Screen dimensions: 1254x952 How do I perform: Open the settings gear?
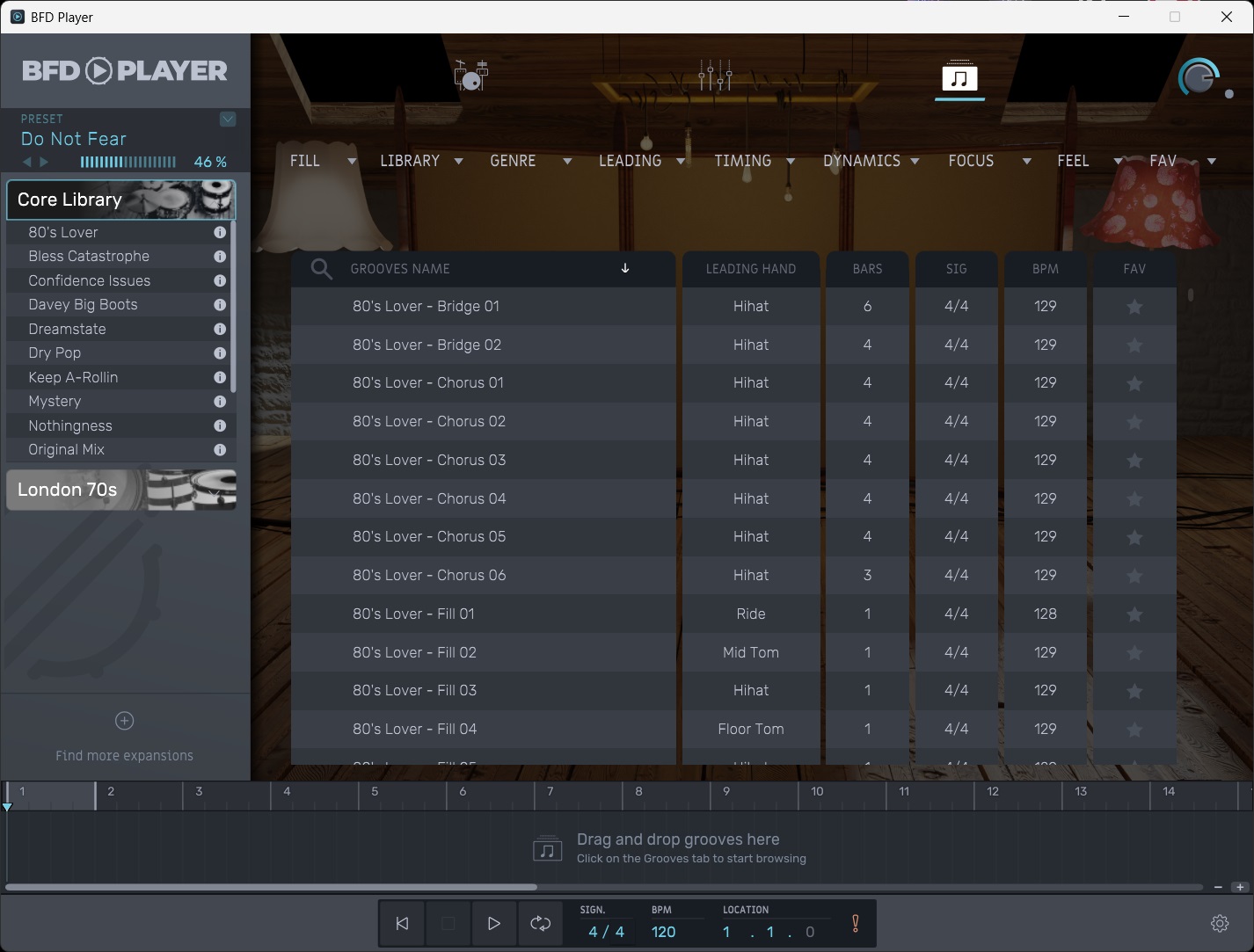coord(1220,923)
